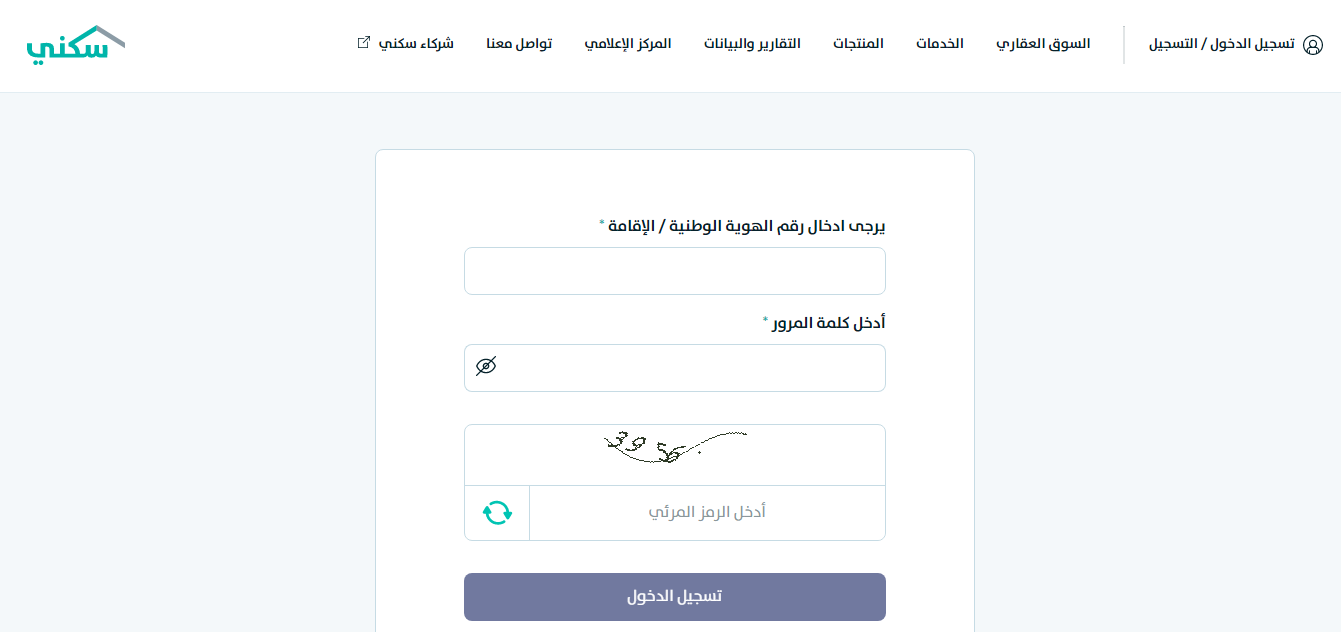Focus the national ID / Iqama number field
1341x632 pixels.
pos(675,271)
